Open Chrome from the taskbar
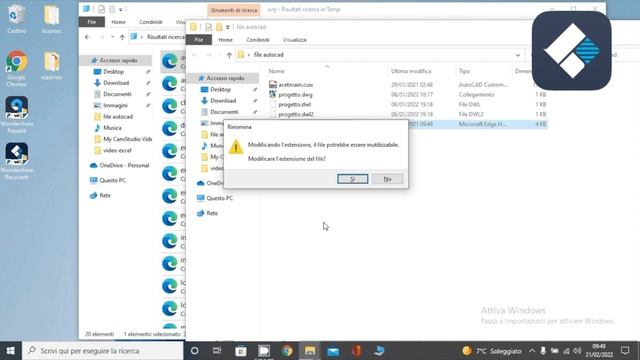 (x=287, y=351)
